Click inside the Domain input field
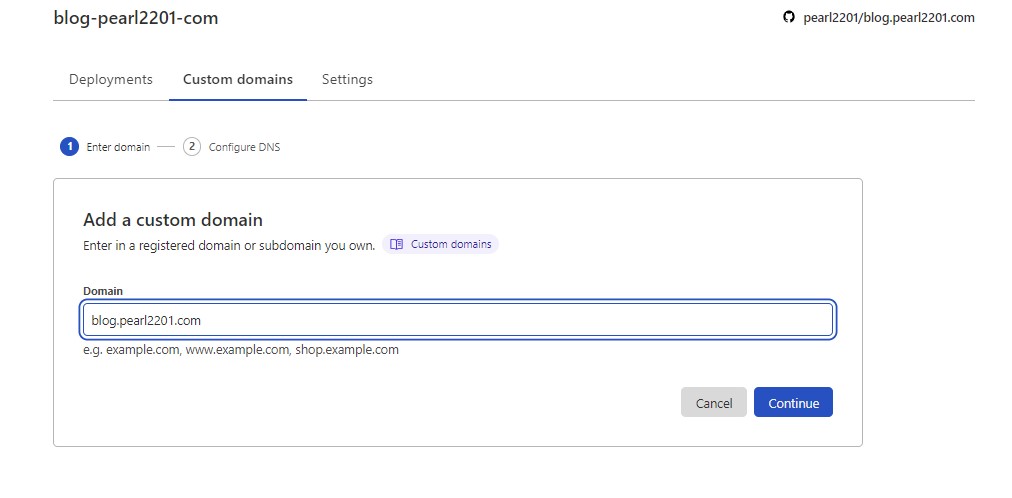The image size is (1012, 498). tap(457, 320)
